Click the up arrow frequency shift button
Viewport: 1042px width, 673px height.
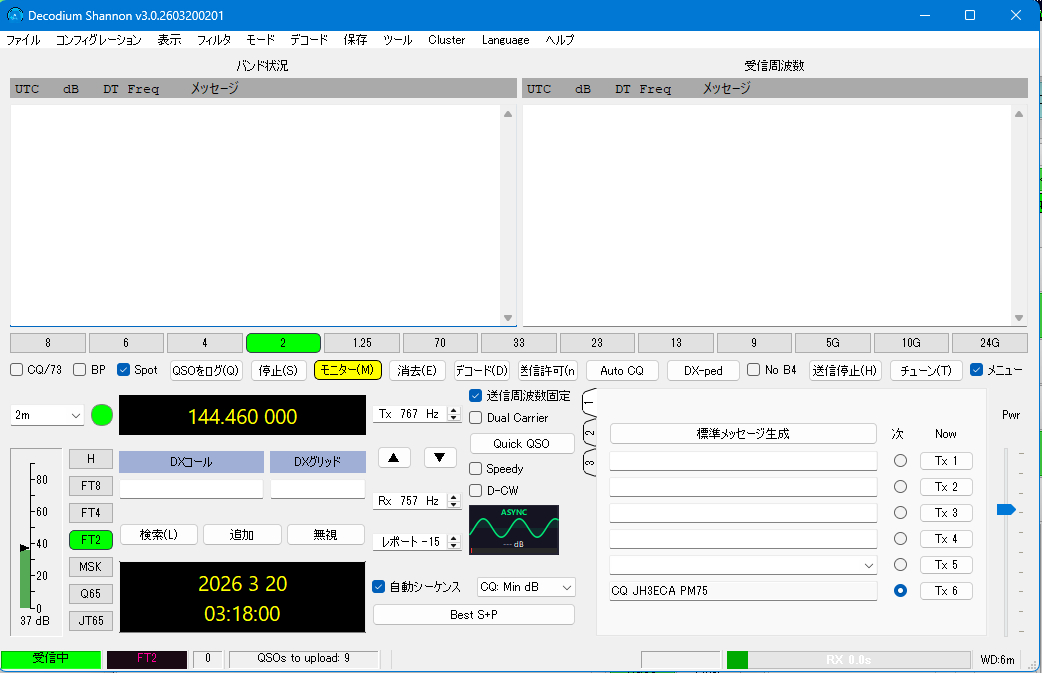coord(394,458)
